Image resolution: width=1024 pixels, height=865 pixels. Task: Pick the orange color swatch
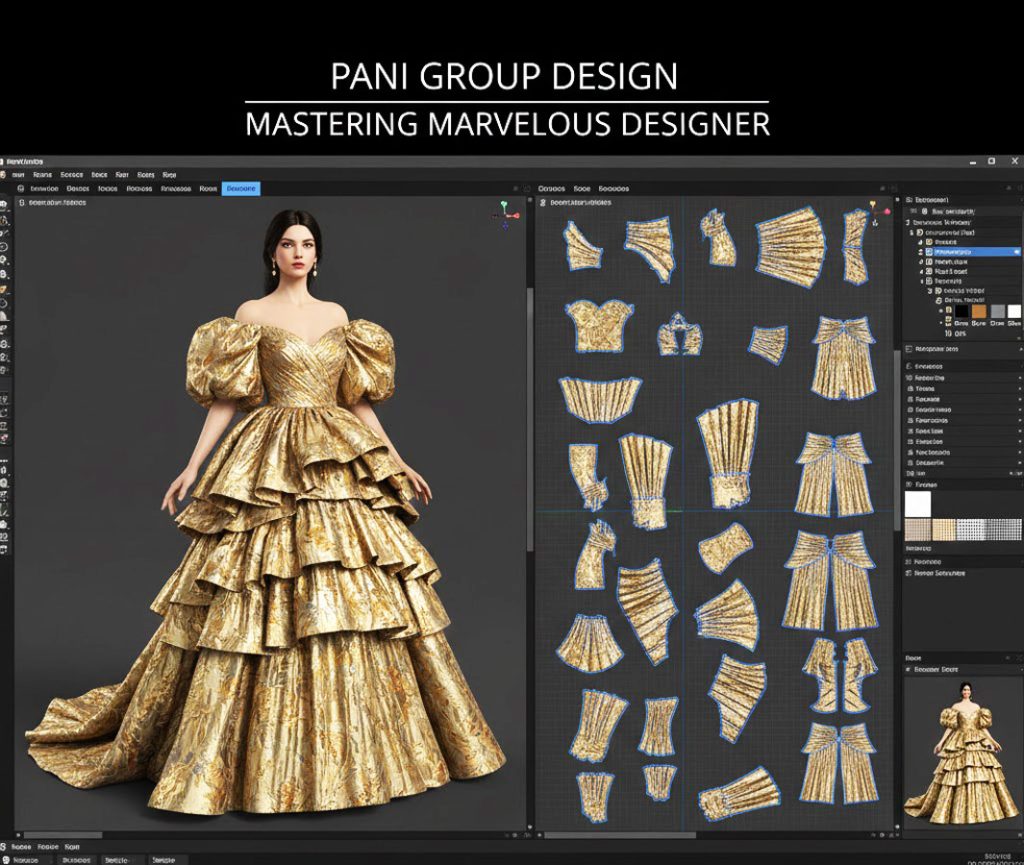click(x=979, y=311)
